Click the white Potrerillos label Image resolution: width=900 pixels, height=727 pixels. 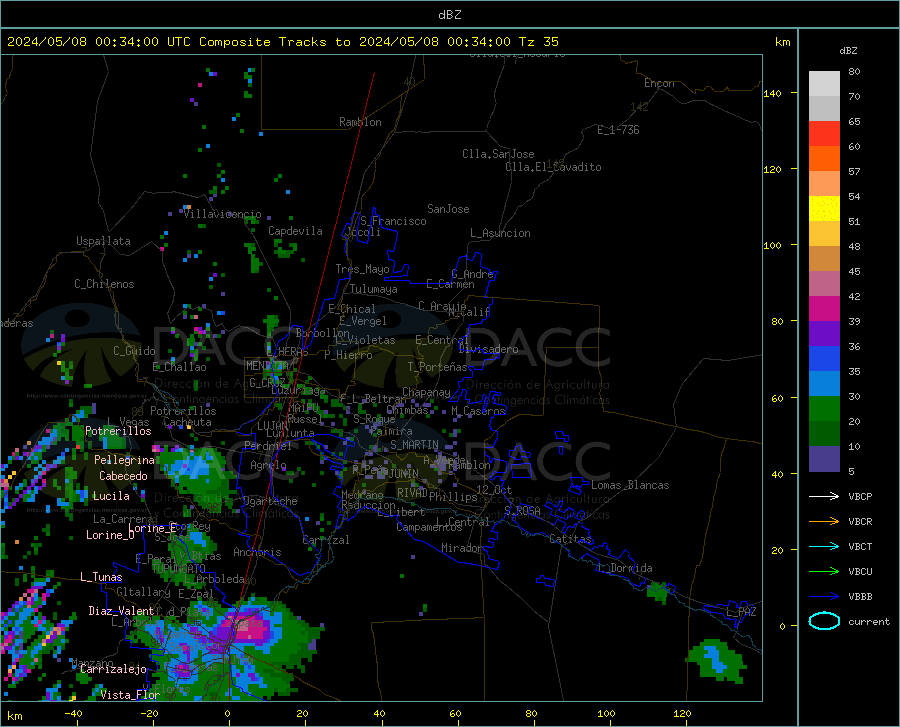118,431
